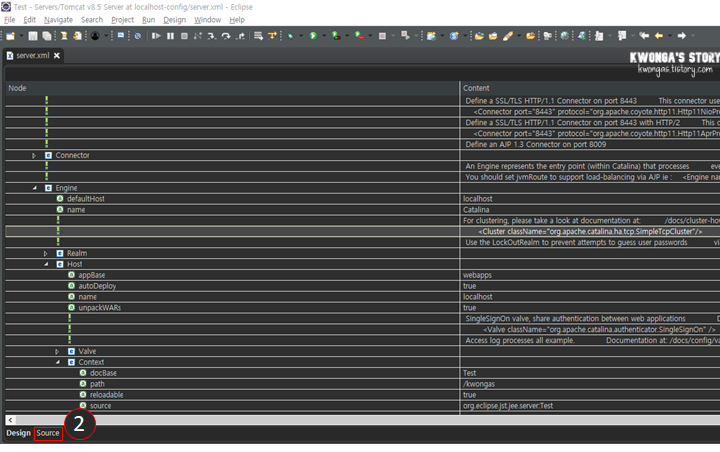The image size is (720, 452).
Task: Click the Last Edit Location arrow icon
Action: (x=644, y=36)
